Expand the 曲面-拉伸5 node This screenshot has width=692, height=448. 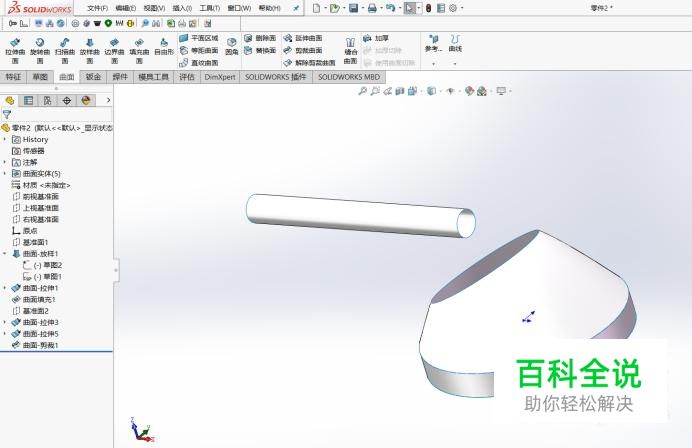5,334
